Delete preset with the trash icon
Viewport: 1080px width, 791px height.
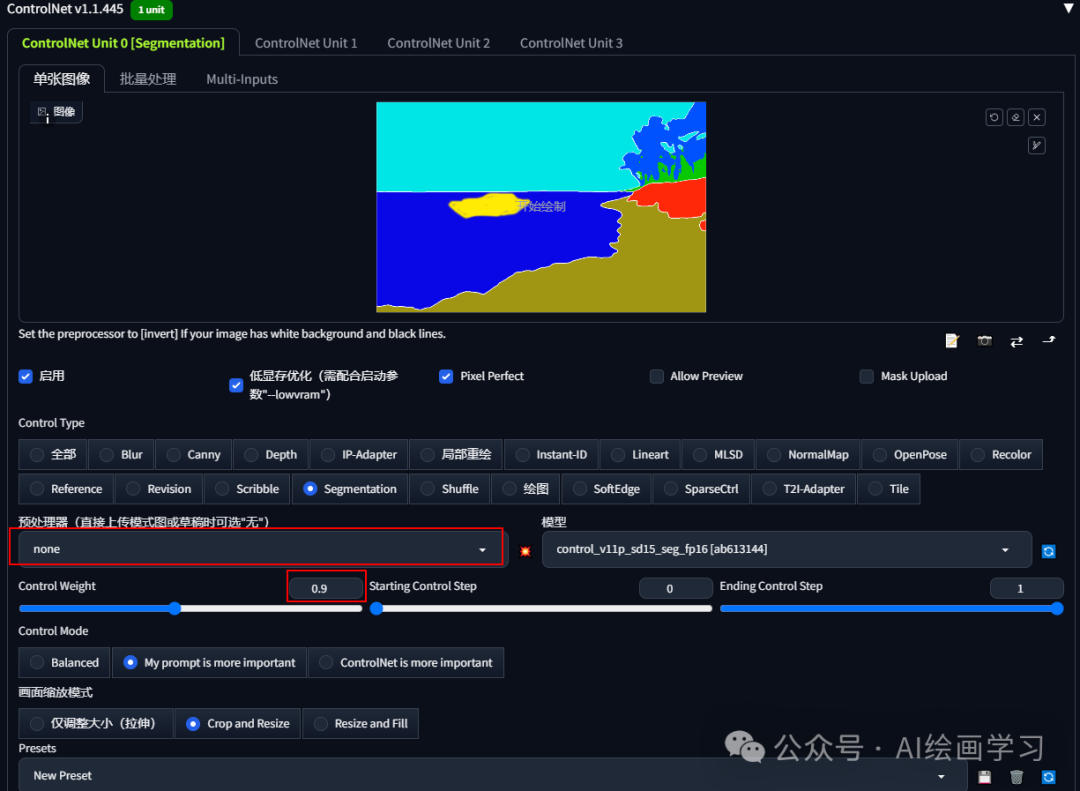pyautogui.click(x=1016, y=777)
